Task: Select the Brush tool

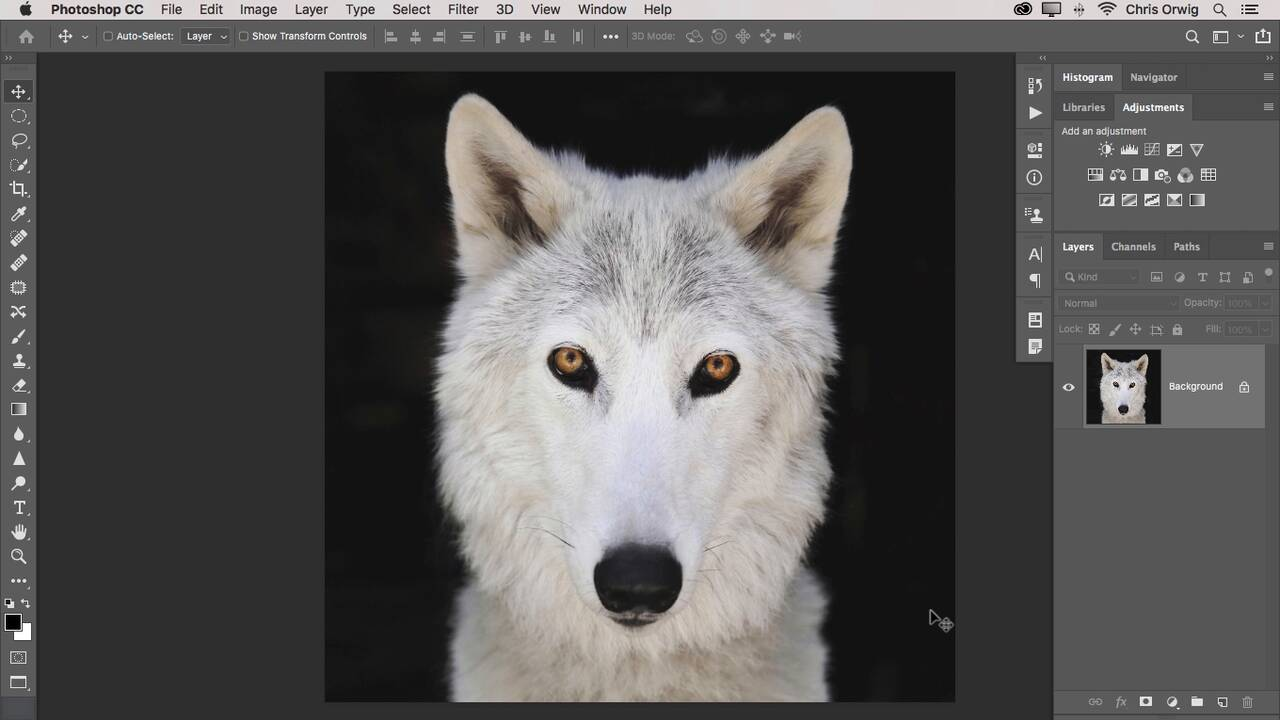Action: [19, 337]
